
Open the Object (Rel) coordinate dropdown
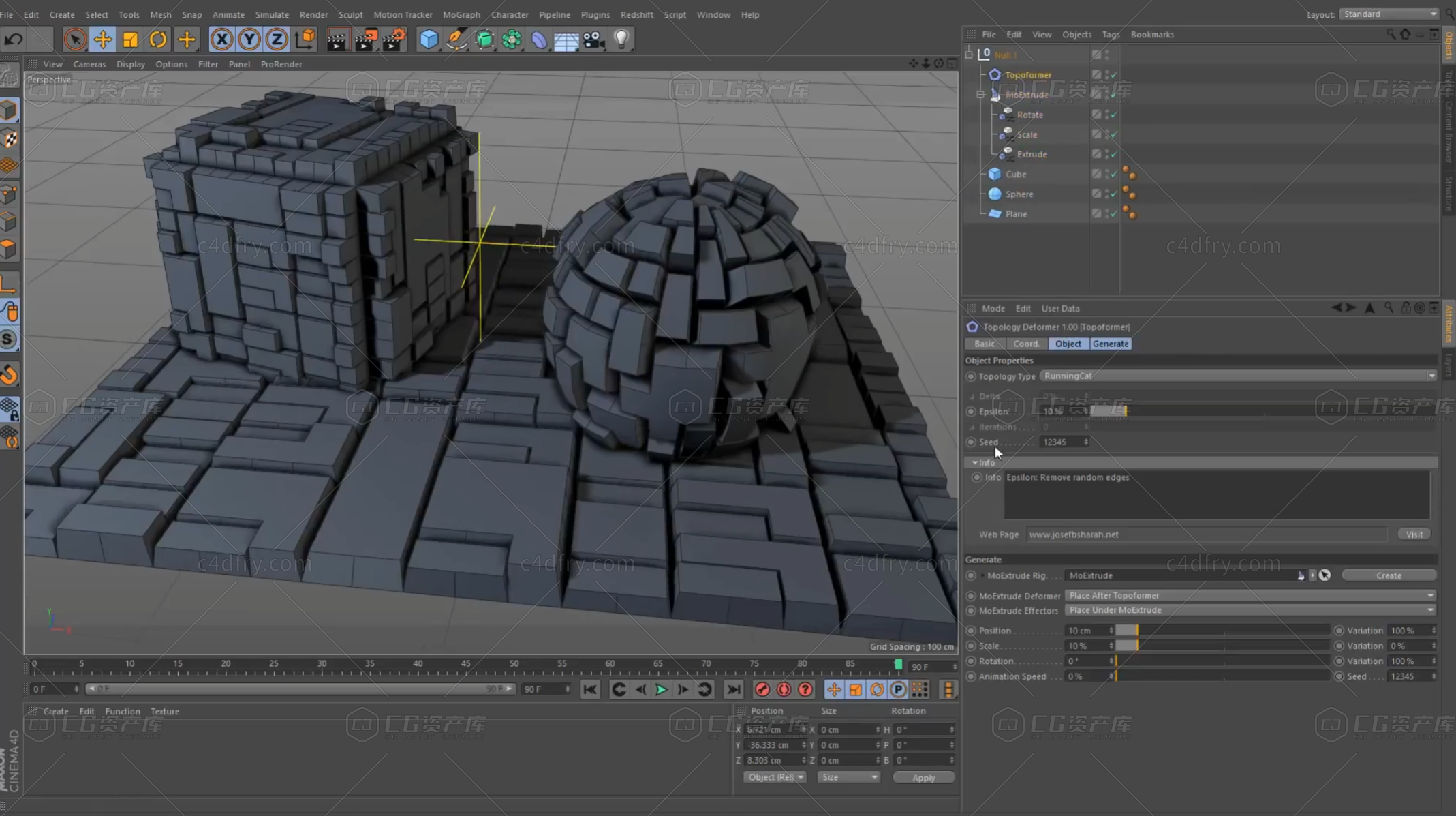tap(775, 777)
